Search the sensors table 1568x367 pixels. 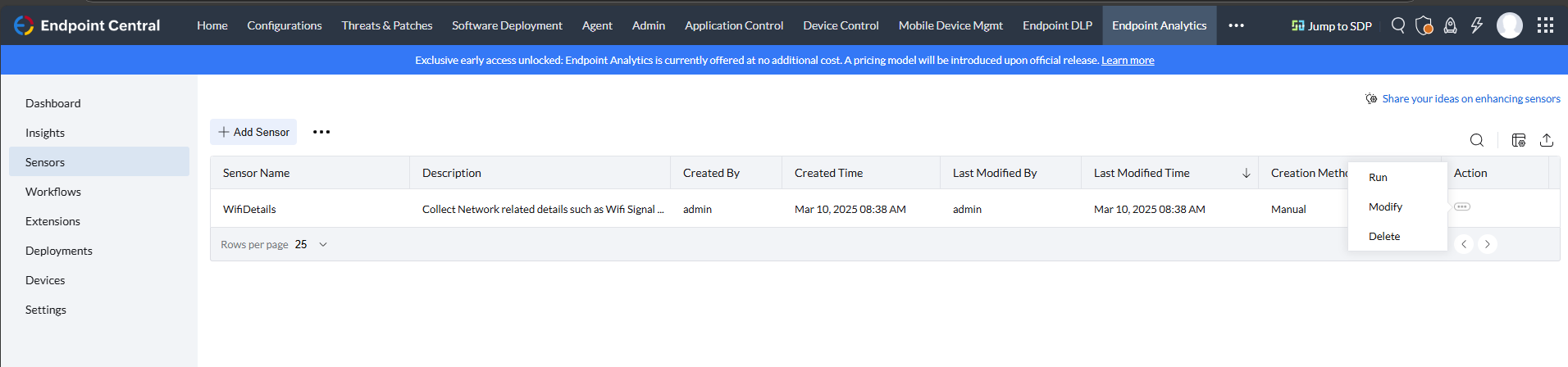(1477, 140)
